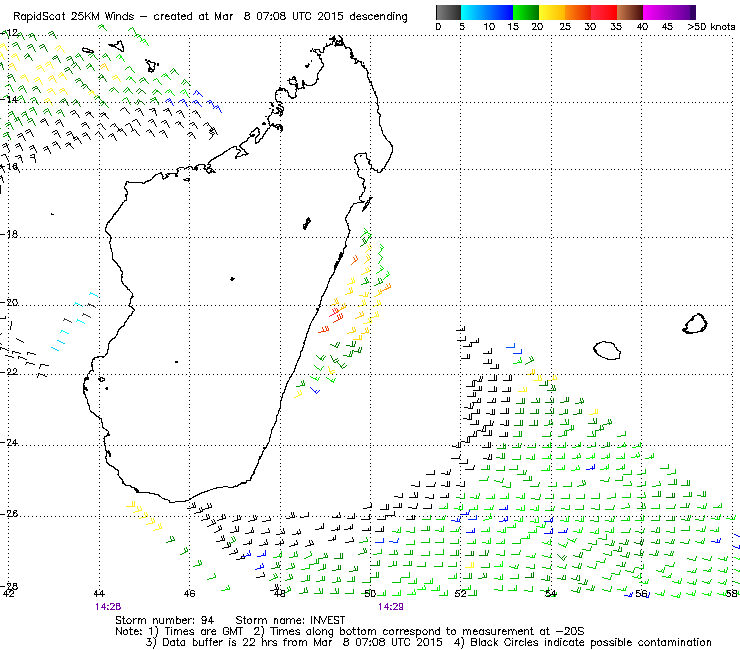Click the latitude axis label '-28'
The width and height of the screenshot is (740, 650).
click(x=10, y=586)
